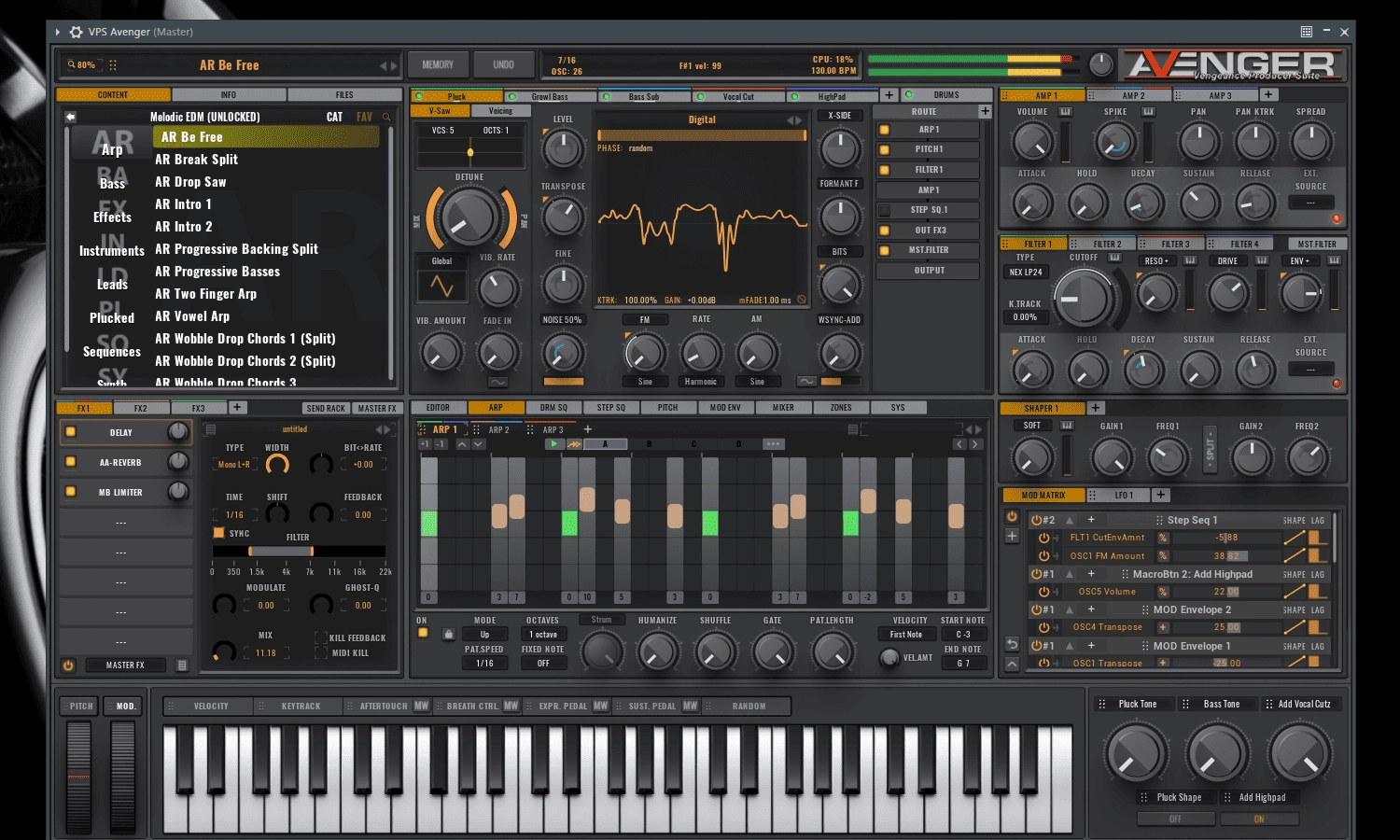Click the back arrow icon in the preset browser
The height and width of the screenshot is (840, 1400).
(x=70, y=117)
